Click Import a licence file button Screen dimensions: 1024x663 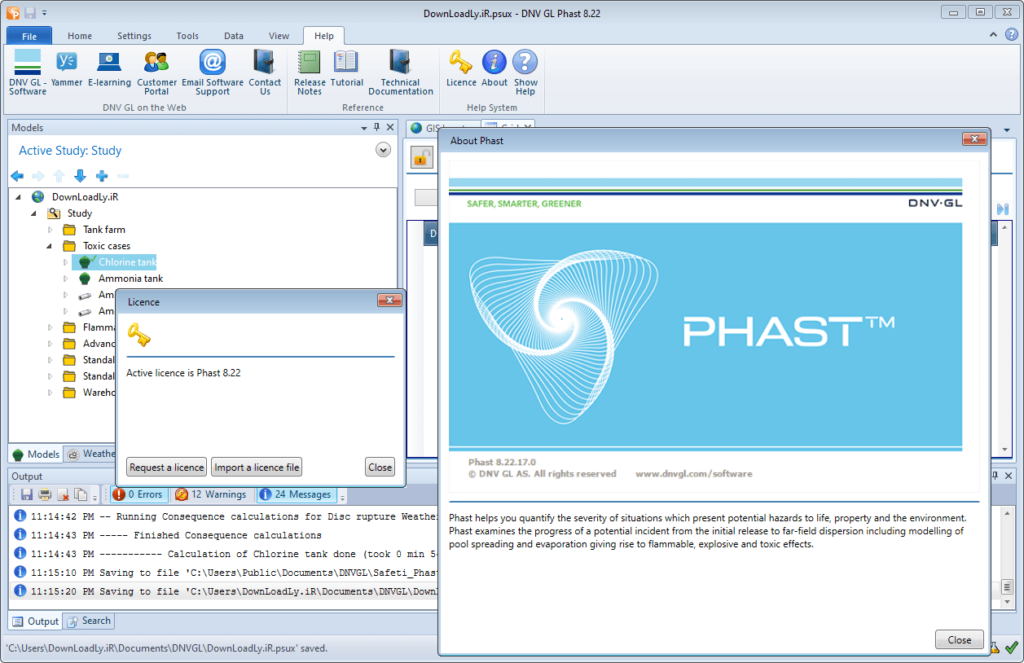pyautogui.click(x=257, y=467)
